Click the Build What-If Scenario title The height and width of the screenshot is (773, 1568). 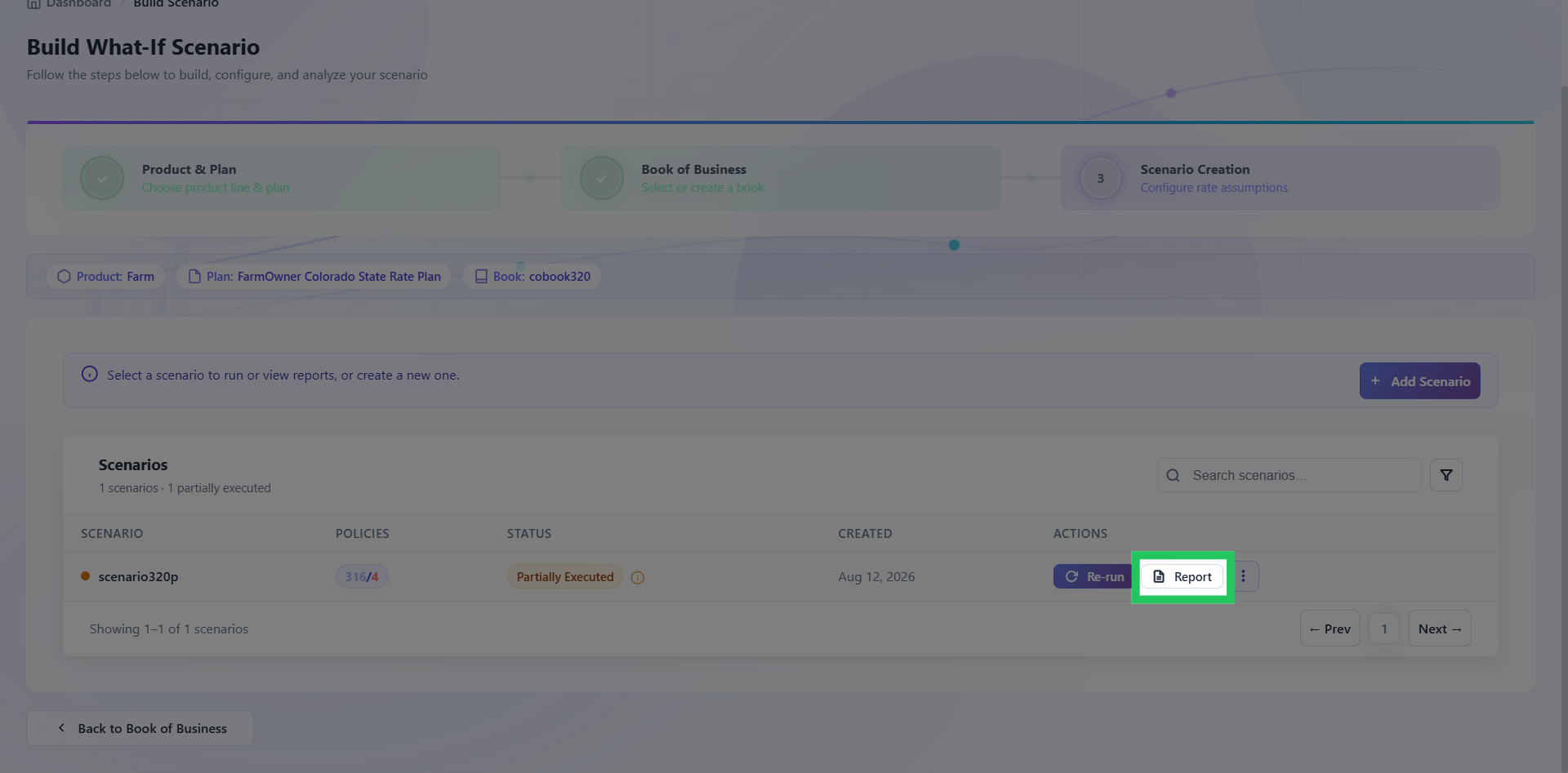pyautogui.click(x=143, y=47)
